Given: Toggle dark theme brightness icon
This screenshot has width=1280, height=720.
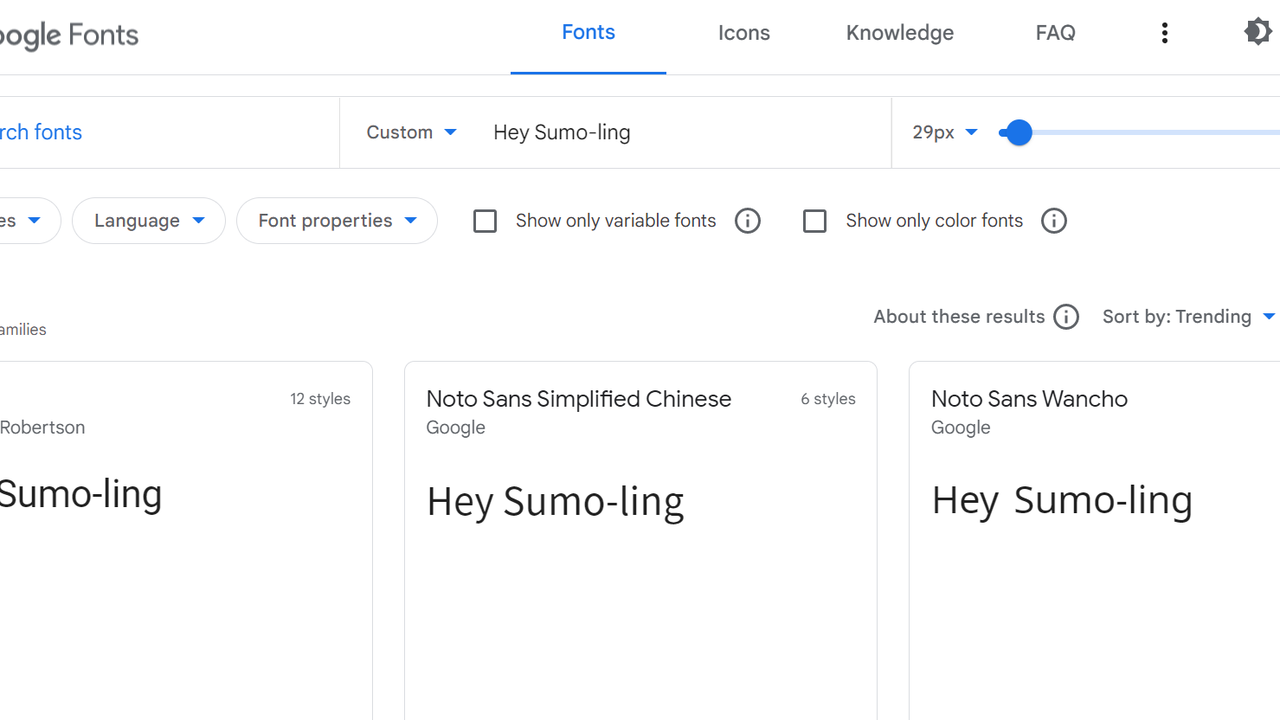Looking at the screenshot, I should point(1257,32).
